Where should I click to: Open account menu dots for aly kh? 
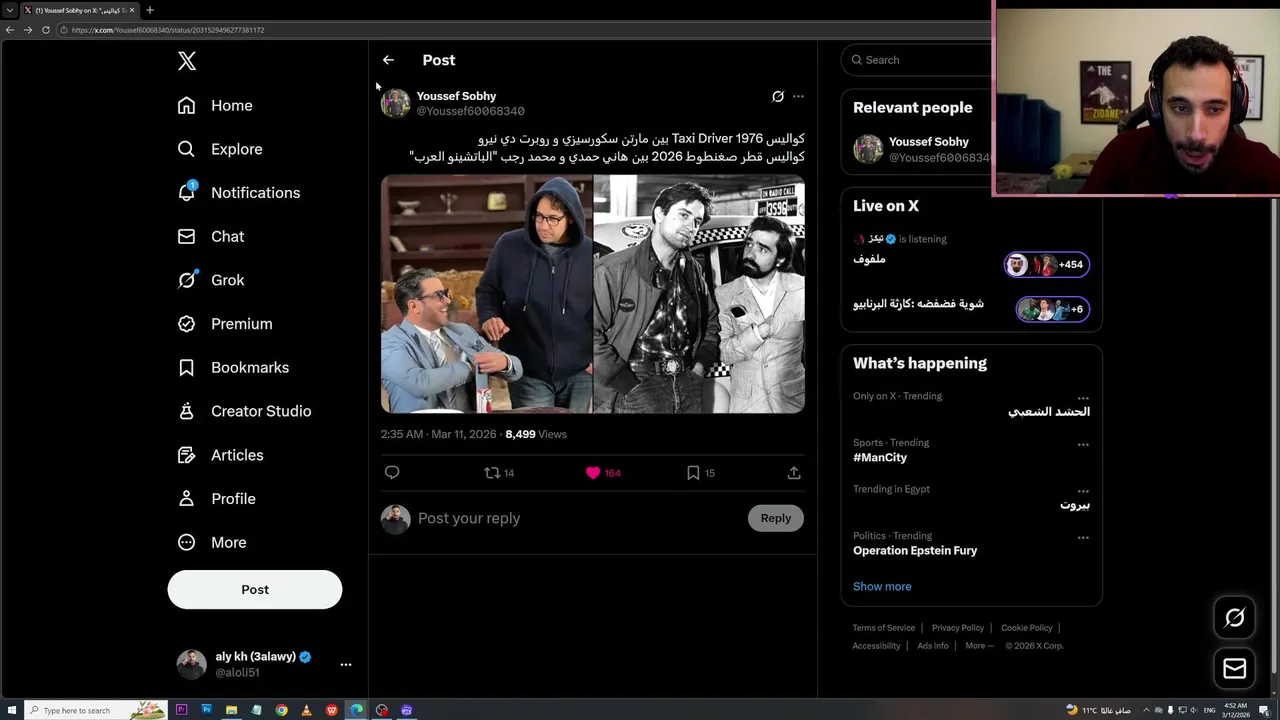click(x=345, y=664)
